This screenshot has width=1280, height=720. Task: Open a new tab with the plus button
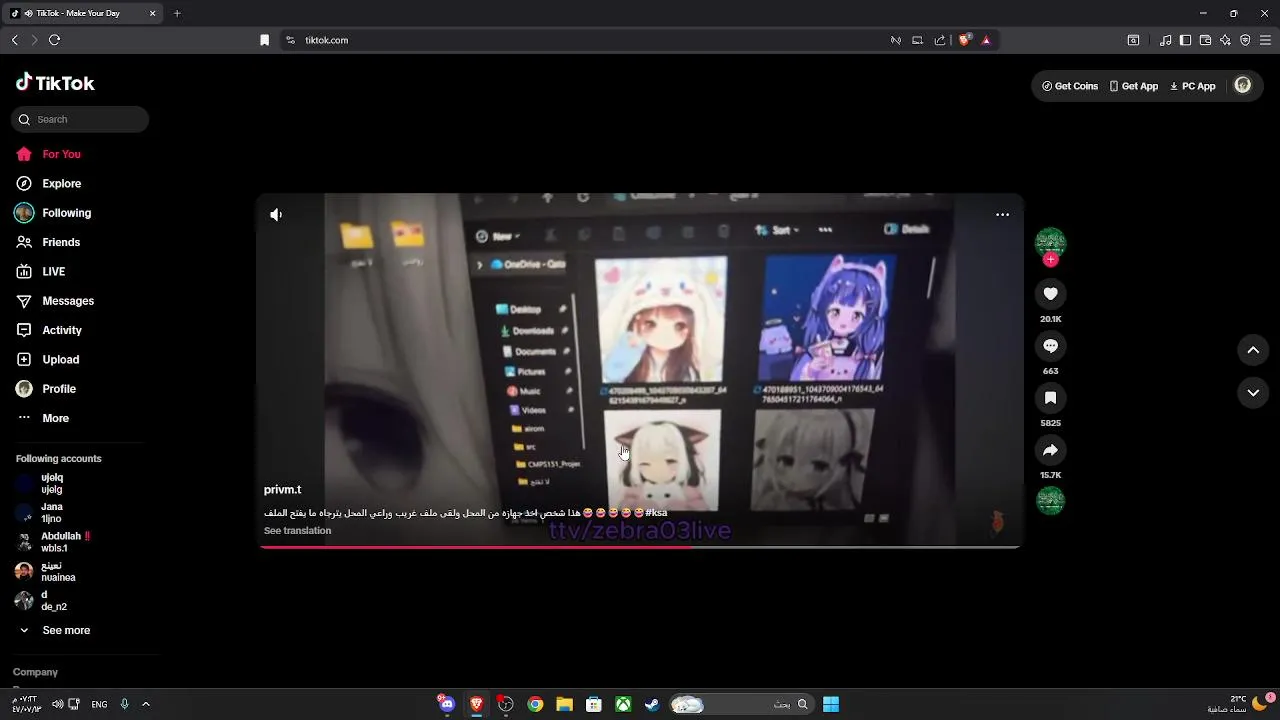pos(177,13)
